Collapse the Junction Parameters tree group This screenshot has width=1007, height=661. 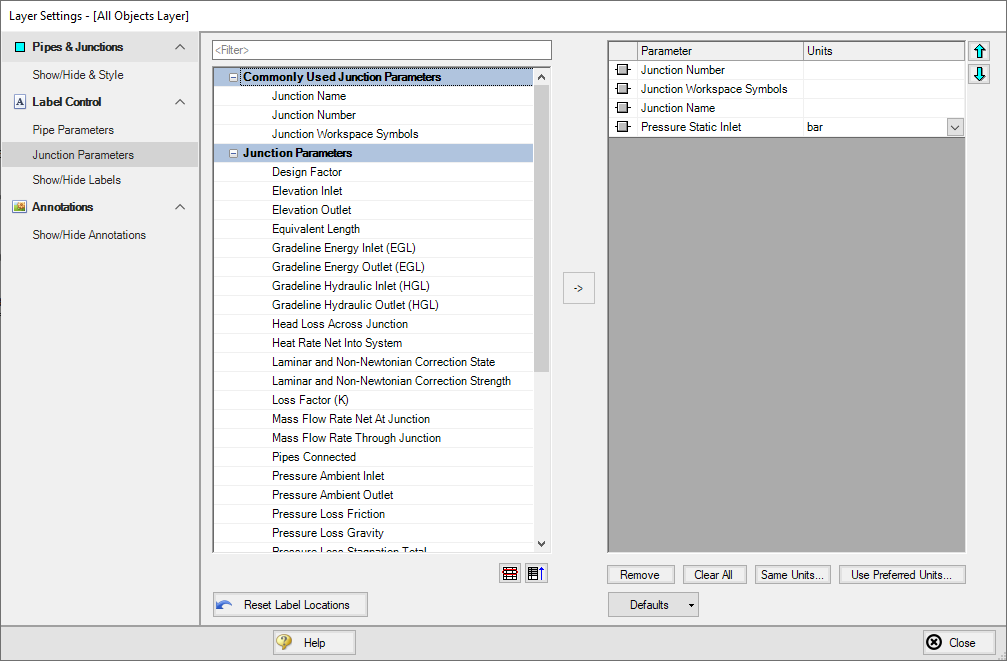[234, 153]
